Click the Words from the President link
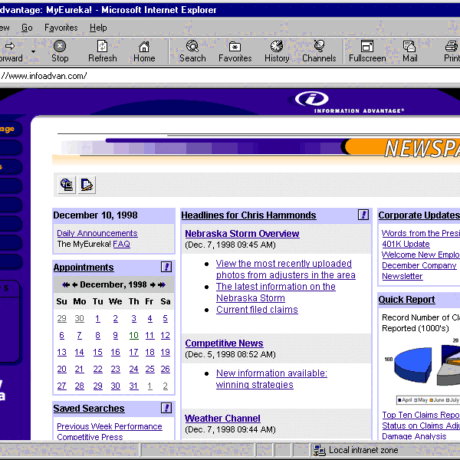The image size is (460, 460). tap(421, 233)
